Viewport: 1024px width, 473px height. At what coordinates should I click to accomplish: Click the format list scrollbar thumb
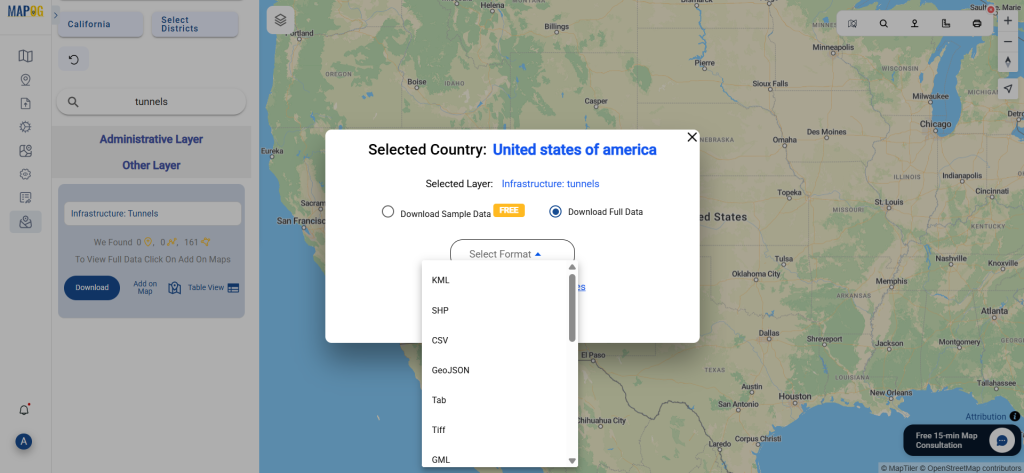pos(572,307)
